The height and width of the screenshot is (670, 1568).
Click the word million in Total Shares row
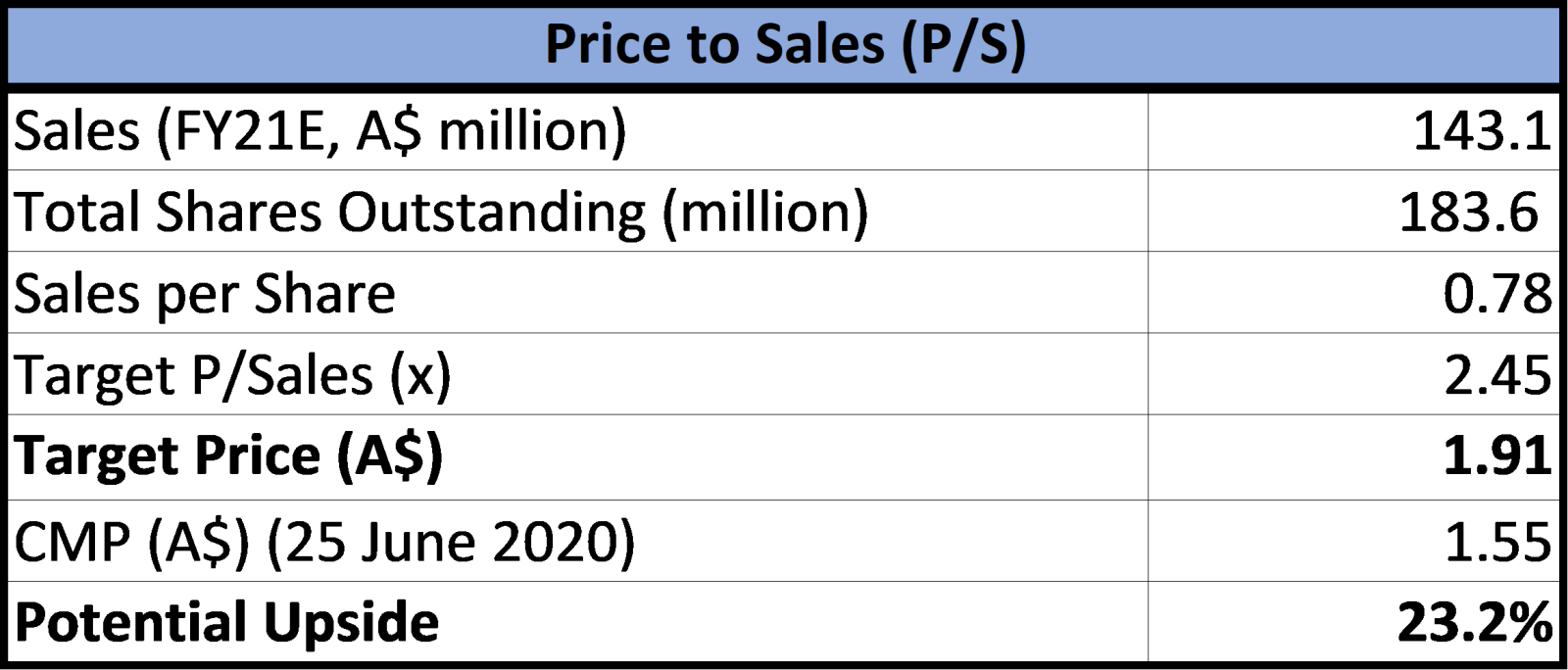click(765, 212)
